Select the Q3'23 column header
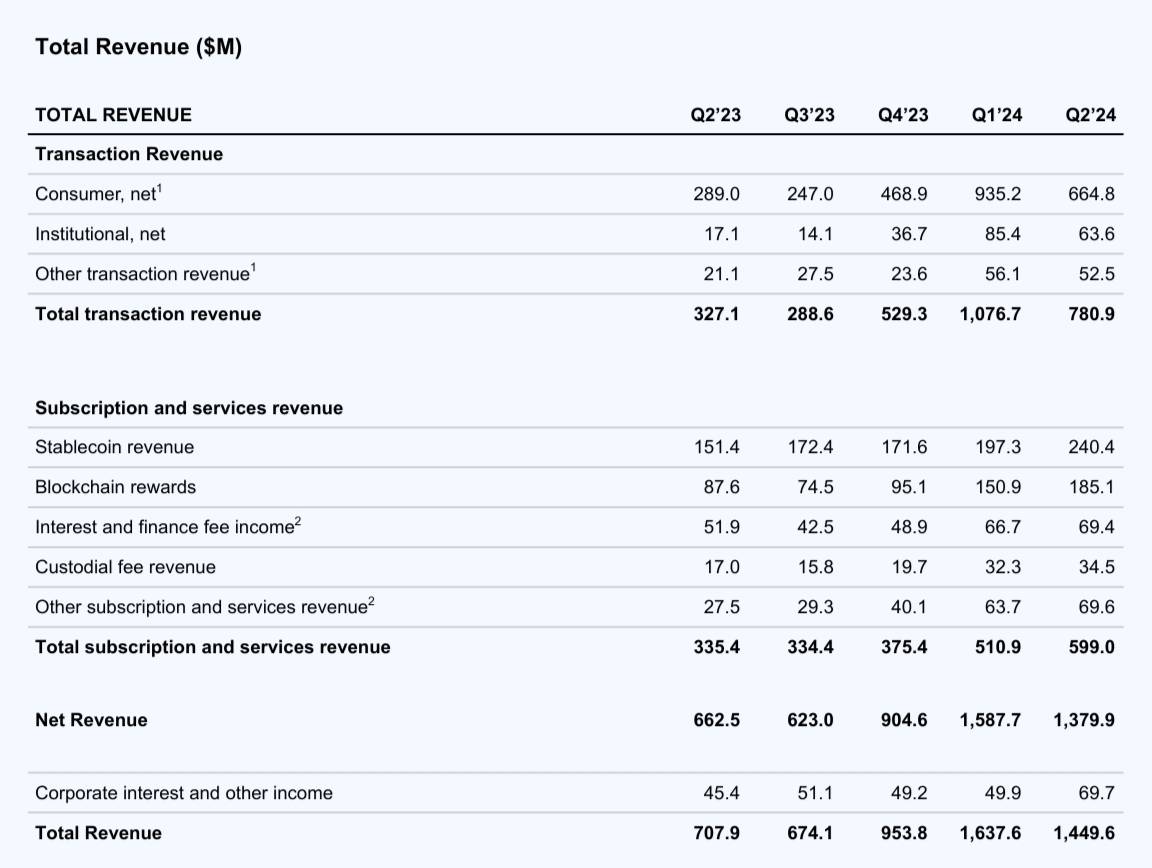Screen dimensions: 1152x868 [x=810, y=115]
